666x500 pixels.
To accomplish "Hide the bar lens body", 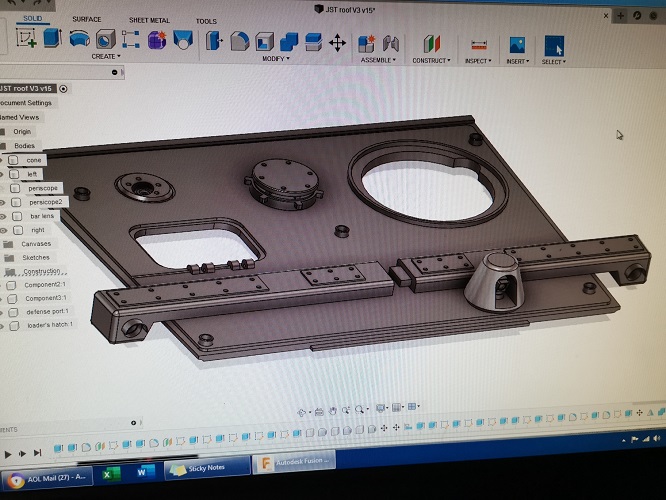I will pos(4,216).
